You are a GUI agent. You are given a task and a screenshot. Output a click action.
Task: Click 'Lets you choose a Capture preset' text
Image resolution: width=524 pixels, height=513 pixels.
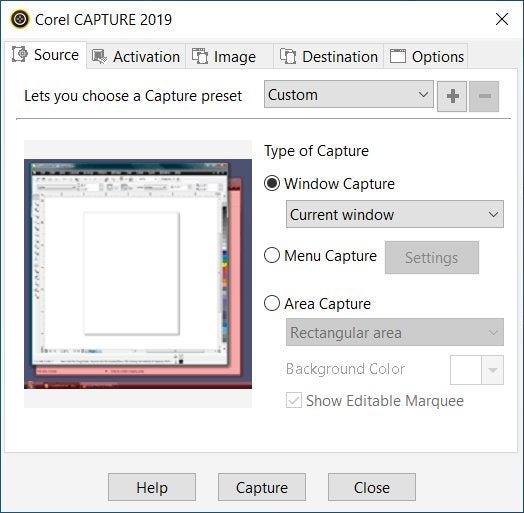coord(133,96)
